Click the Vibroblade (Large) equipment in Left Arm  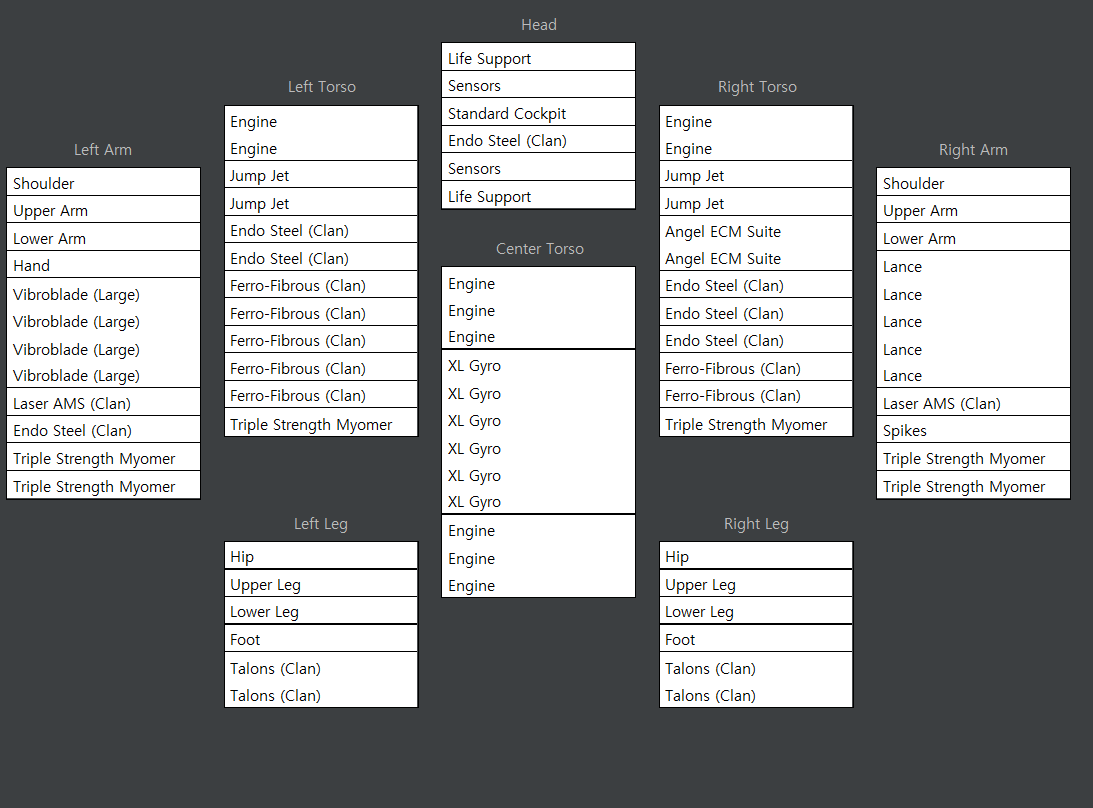[x=103, y=335]
